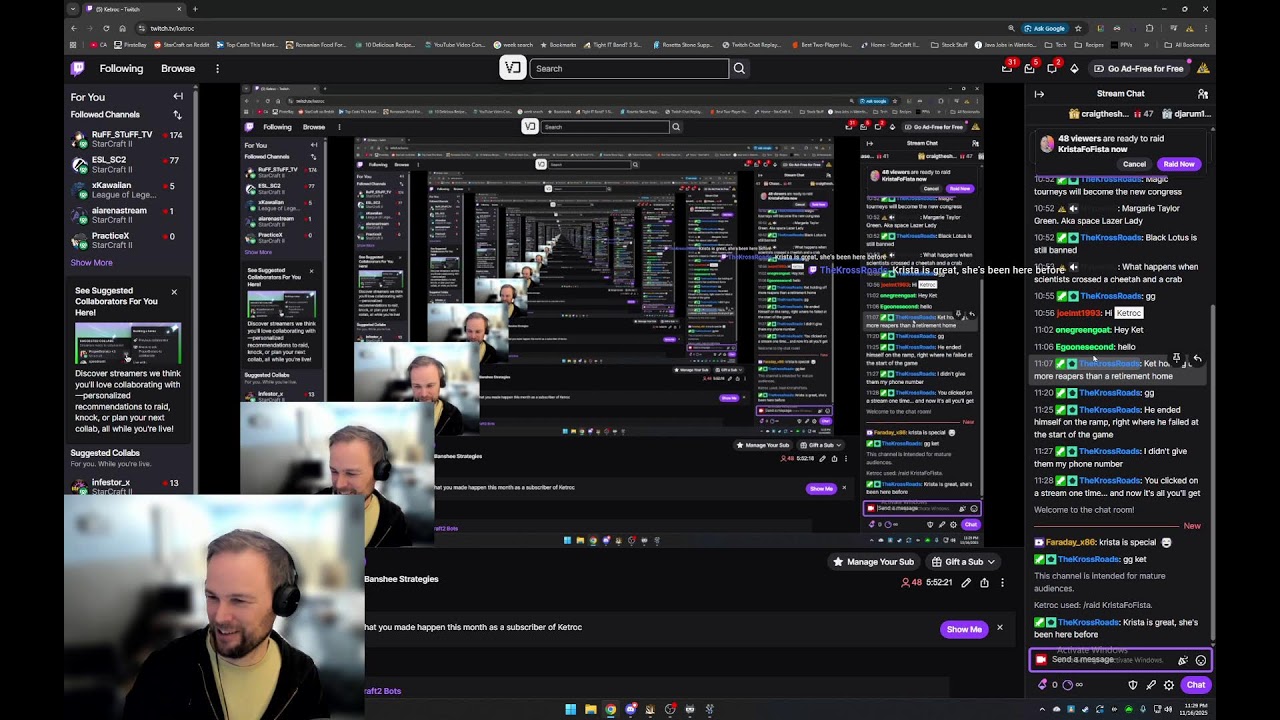Click into the Twitch search field

(x=630, y=69)
